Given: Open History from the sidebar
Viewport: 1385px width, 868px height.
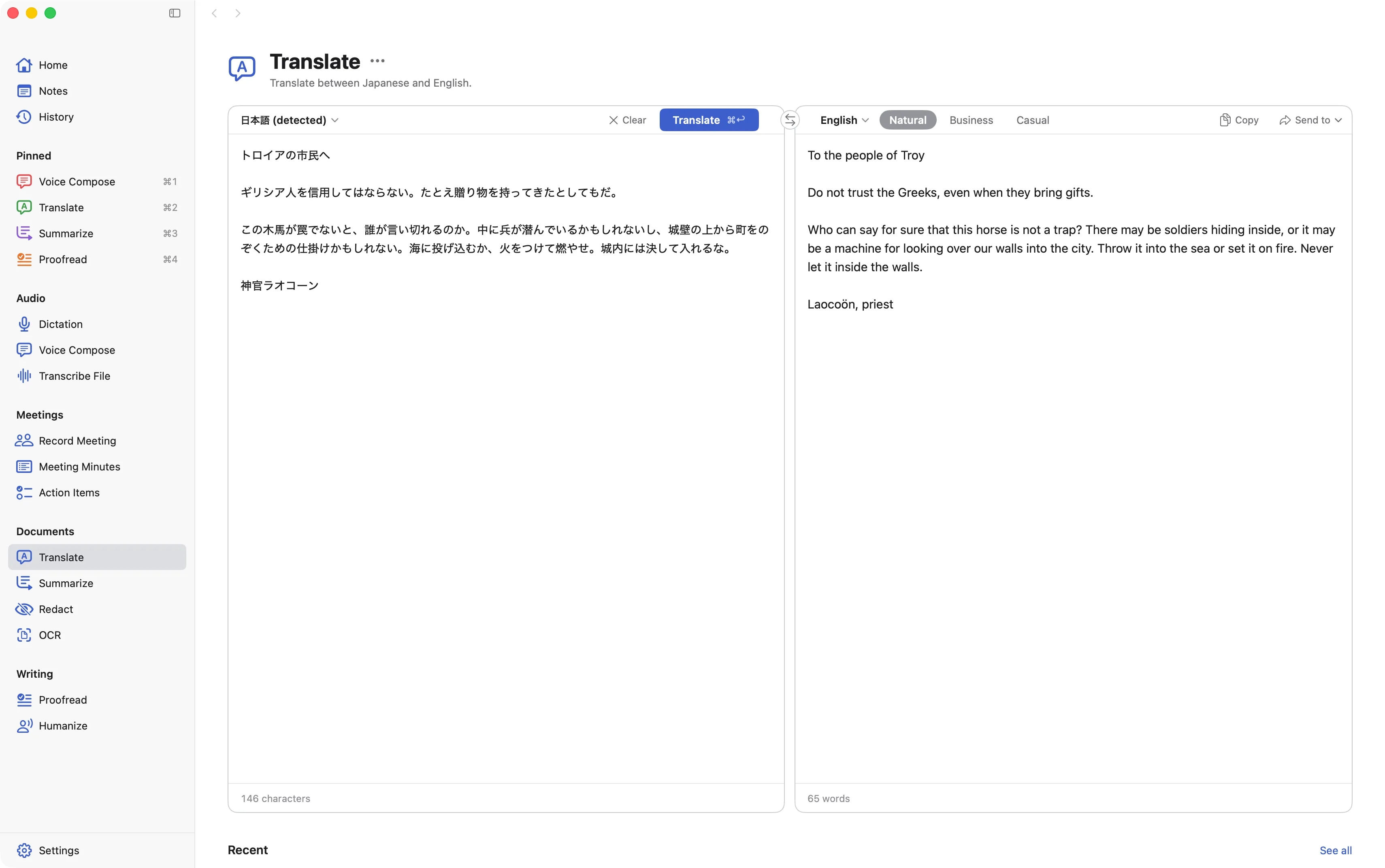Looking at the screenshot, I should [97, 117].
